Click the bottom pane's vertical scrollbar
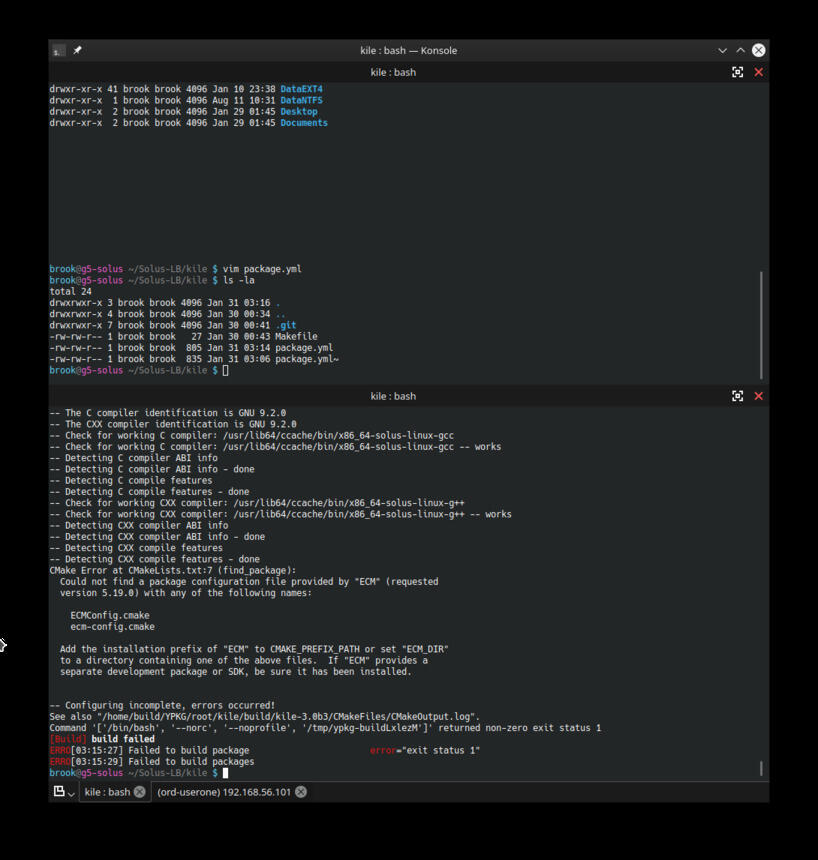 pos(761,768)
